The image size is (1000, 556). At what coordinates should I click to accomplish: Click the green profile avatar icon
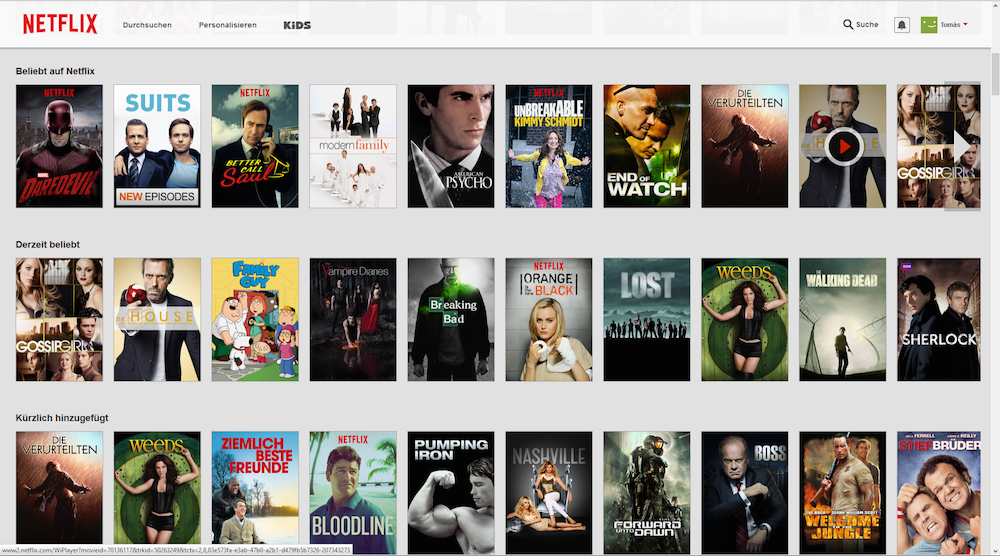click(x=929, y=25)
